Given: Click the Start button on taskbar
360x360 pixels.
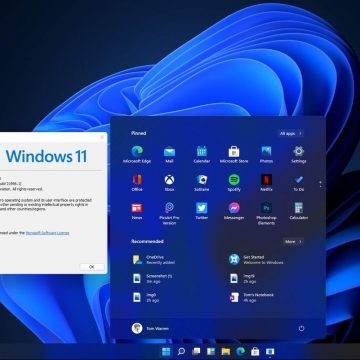Looking at the screenshot, I should point(166,351).
